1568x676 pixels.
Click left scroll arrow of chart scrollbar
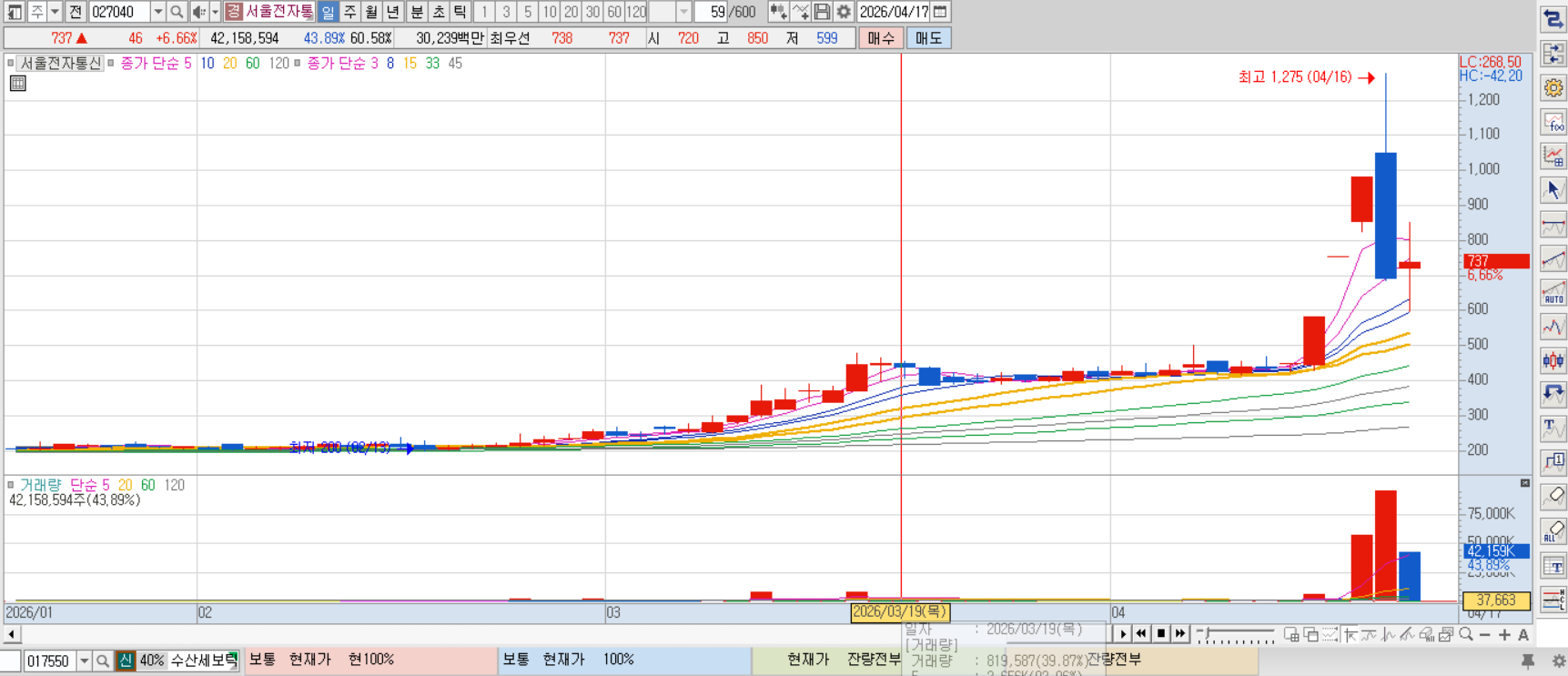[12, 634]
